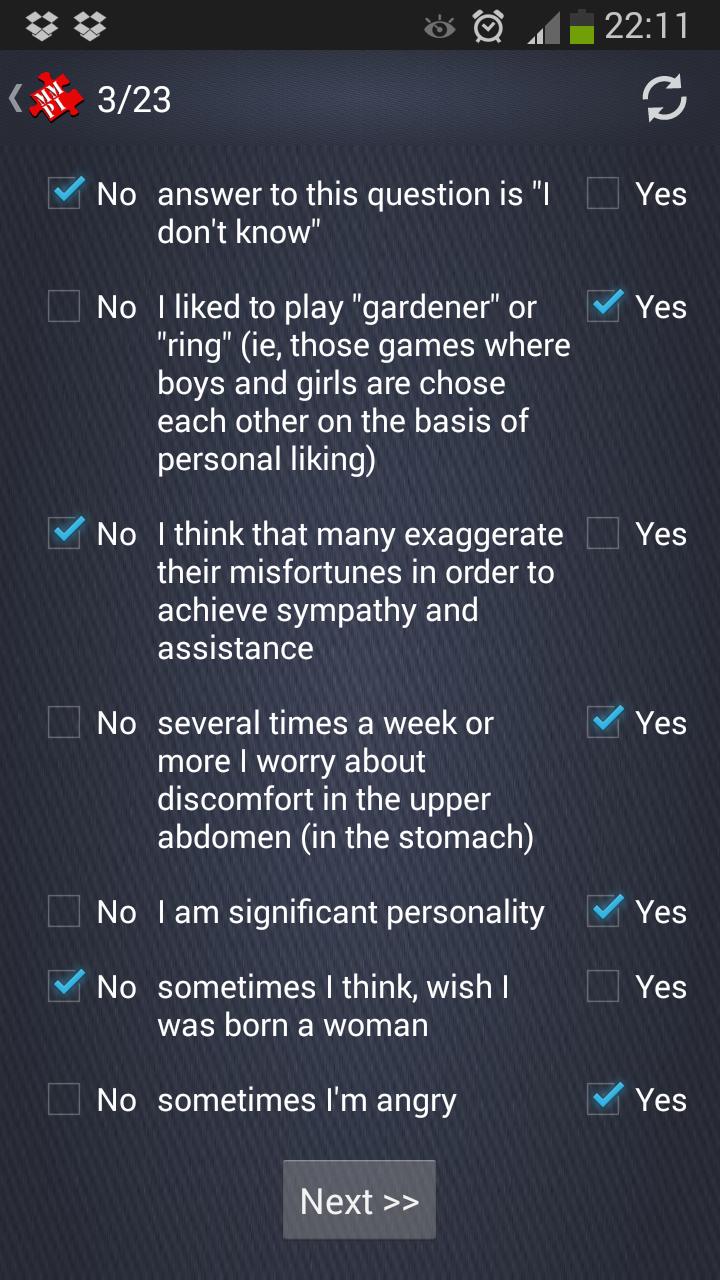The width and height of the screenshot is (720, 1280).
Task: Tap the 3/23 page counter title
Action: pyautogui.click(x=134, y=100)
